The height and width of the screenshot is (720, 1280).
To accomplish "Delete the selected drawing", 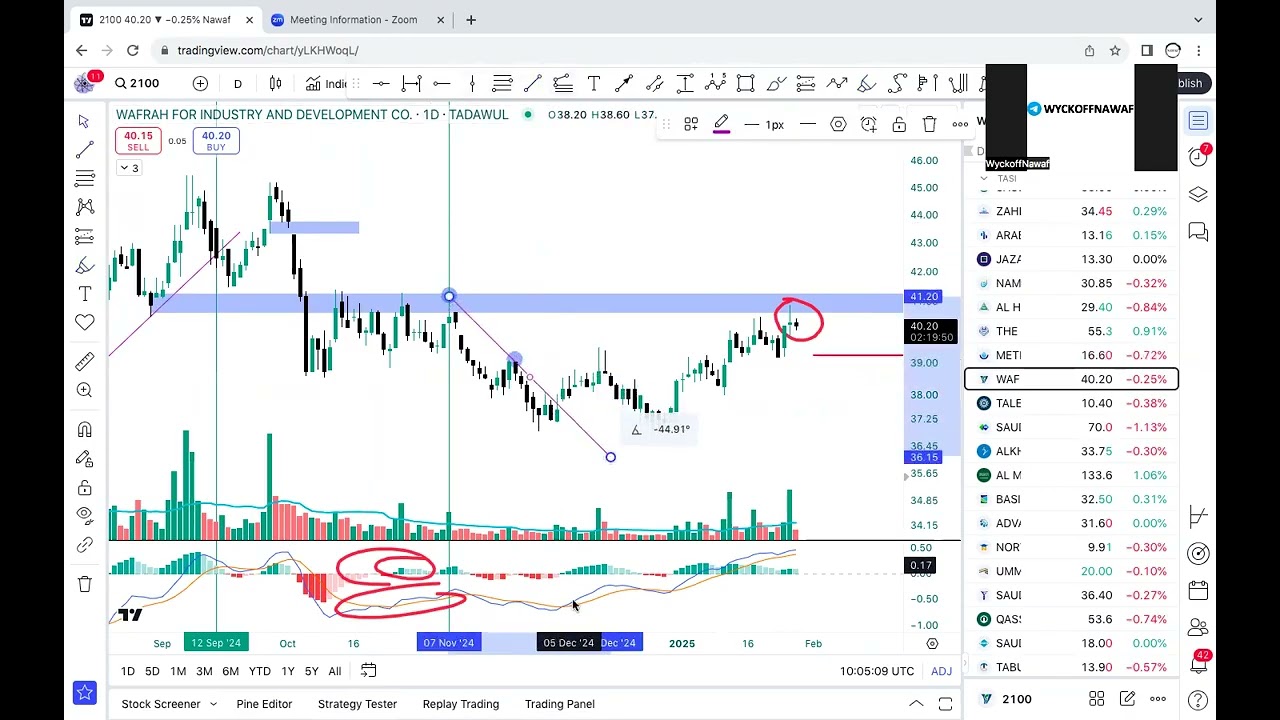I will pos(929,125).
